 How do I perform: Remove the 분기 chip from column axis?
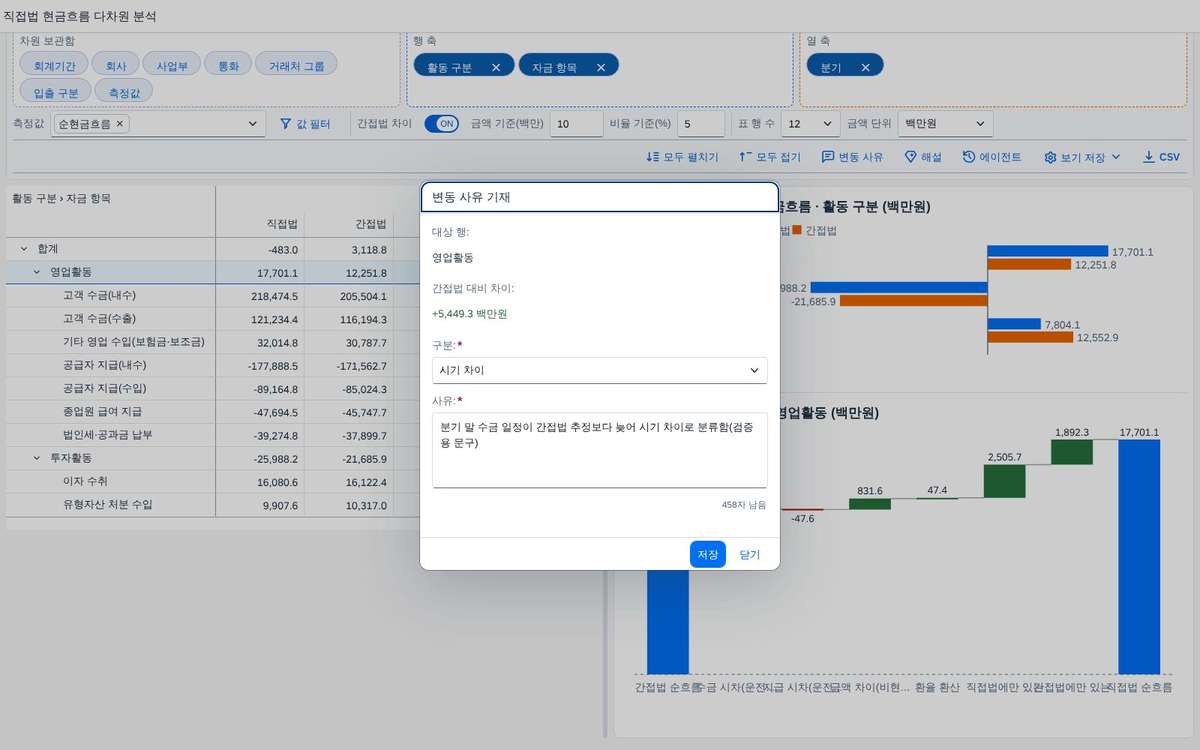[x=866, y=67]
